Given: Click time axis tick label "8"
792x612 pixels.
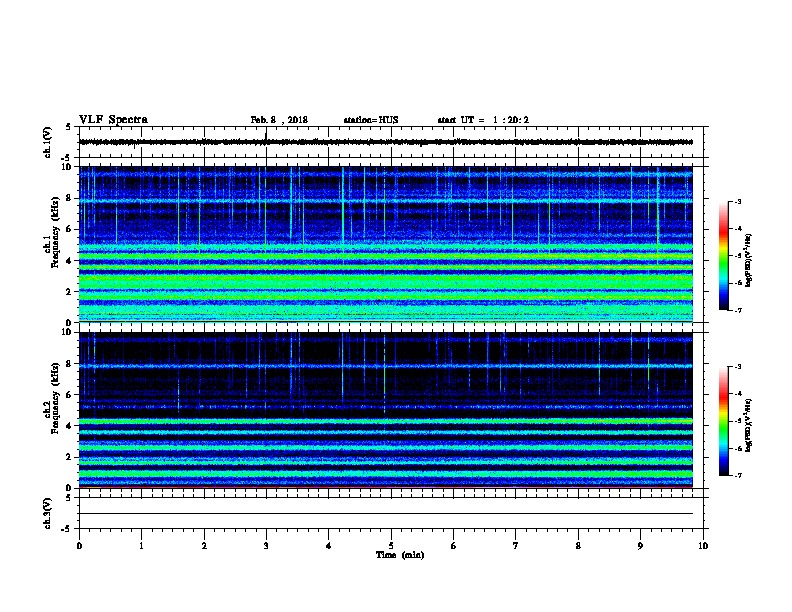Looking at the screenshot, I should (x=578, y=546).
